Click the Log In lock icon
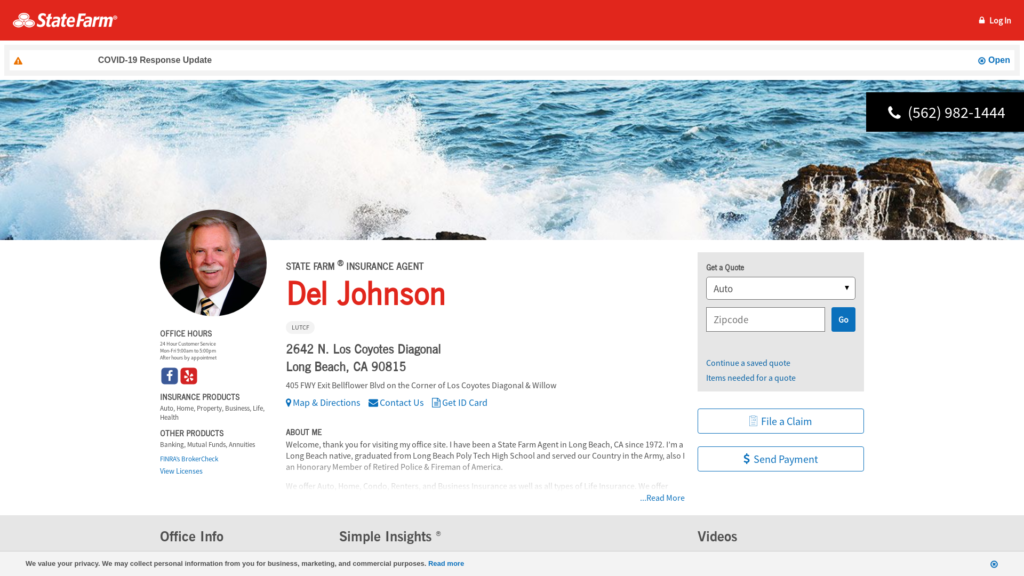The height and width of the screenshot is (576, 1024). pyautogui.click(x=982, y=21)
